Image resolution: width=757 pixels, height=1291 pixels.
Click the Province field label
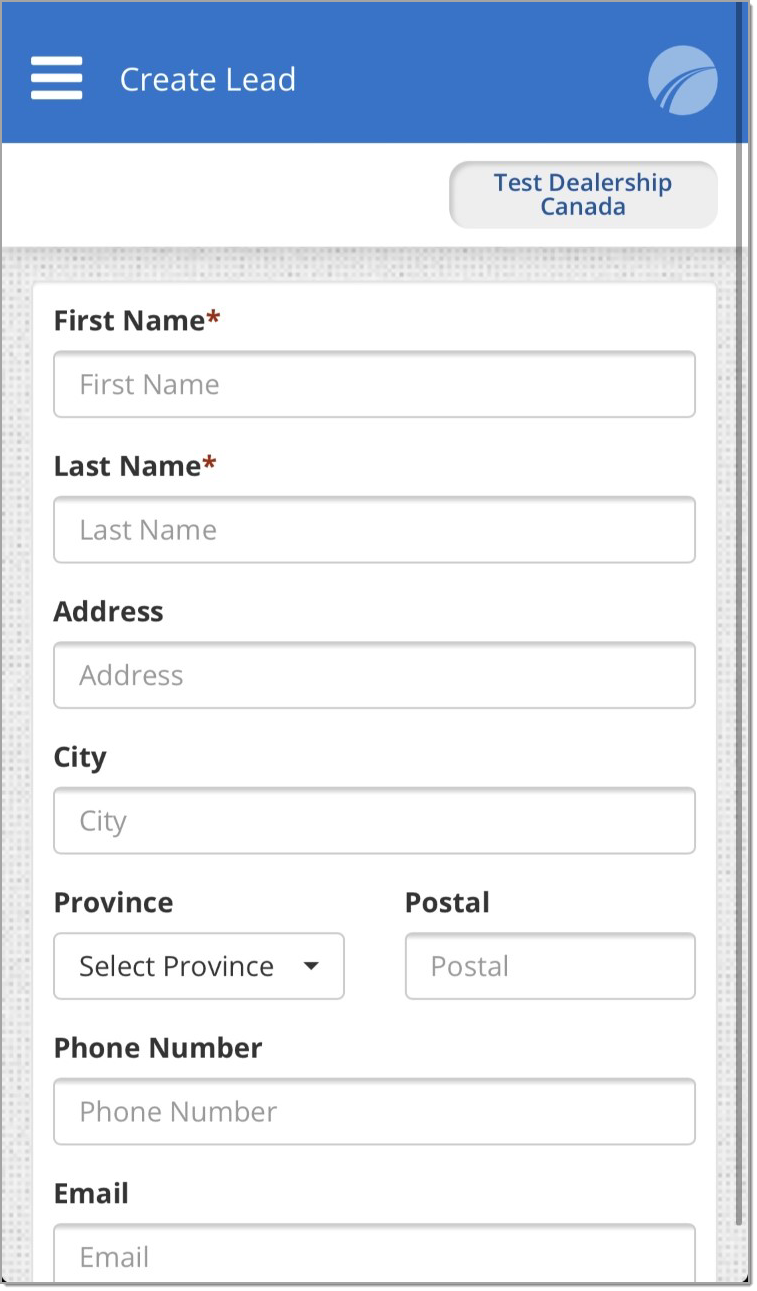point(113,902)
